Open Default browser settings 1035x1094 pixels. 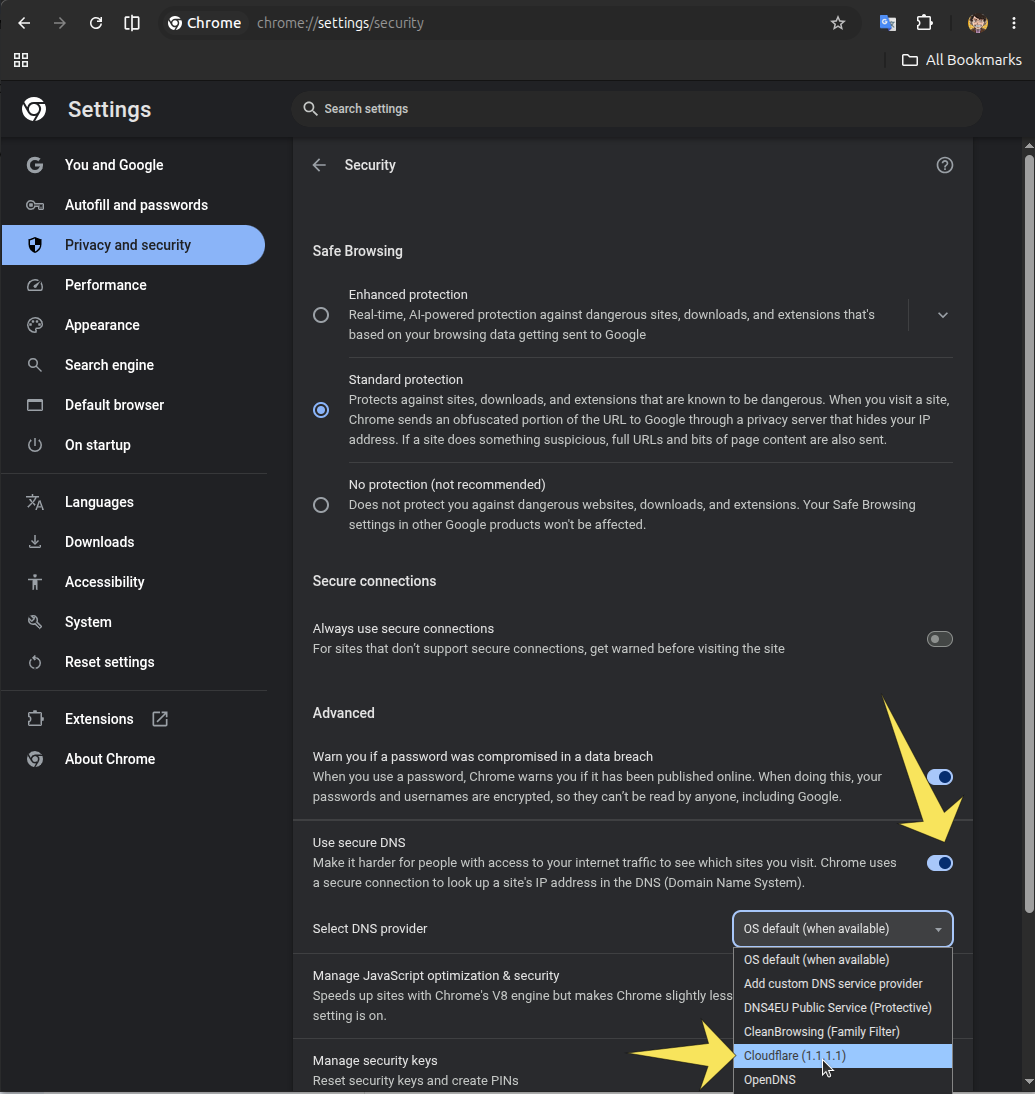point(133,405)
